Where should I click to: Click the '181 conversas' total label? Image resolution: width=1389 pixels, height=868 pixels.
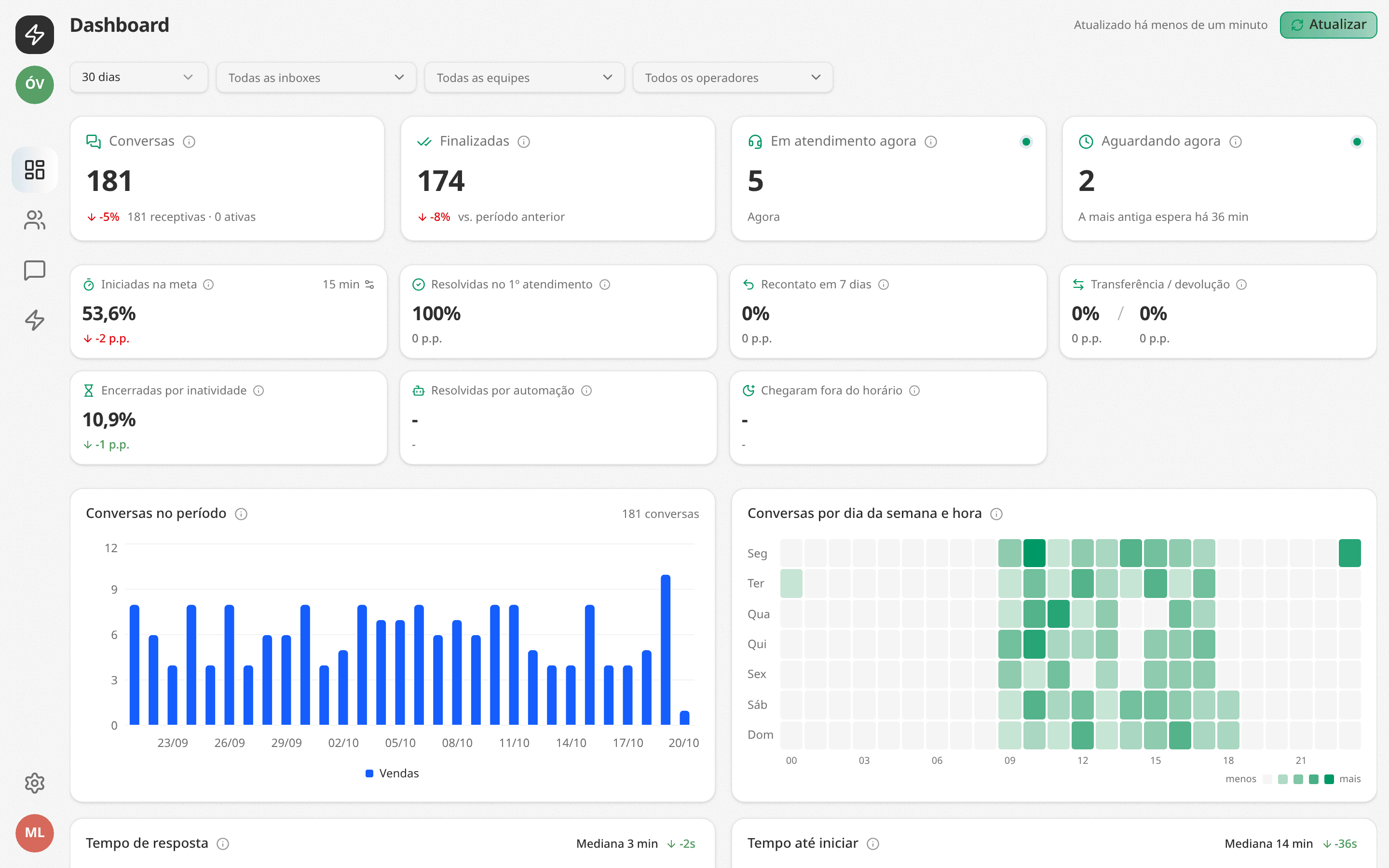coord(660,514)
